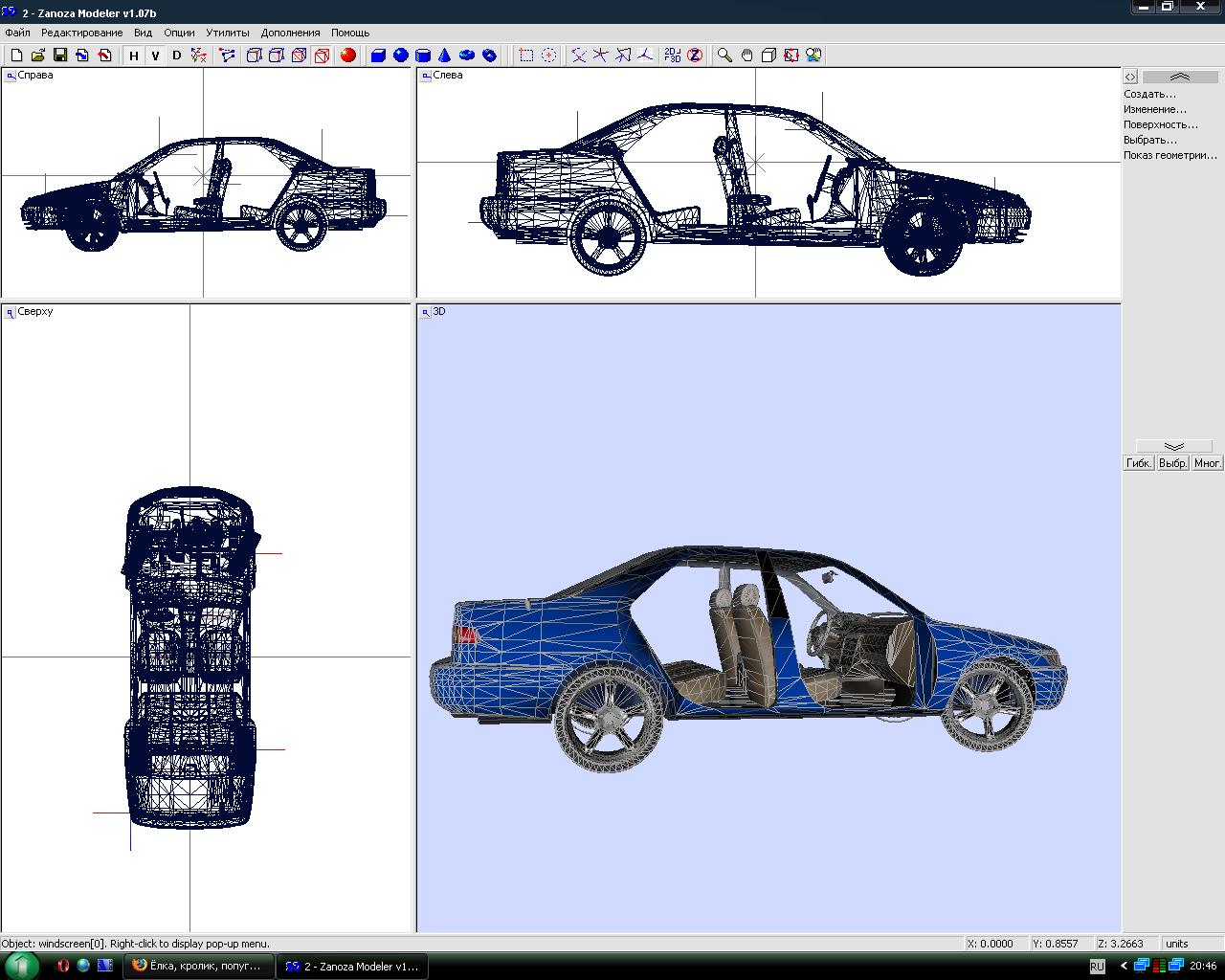The height and width of the screenshot is (980, 1225).
Task: Toggle the H axis lock button
Action: (134, 56)
